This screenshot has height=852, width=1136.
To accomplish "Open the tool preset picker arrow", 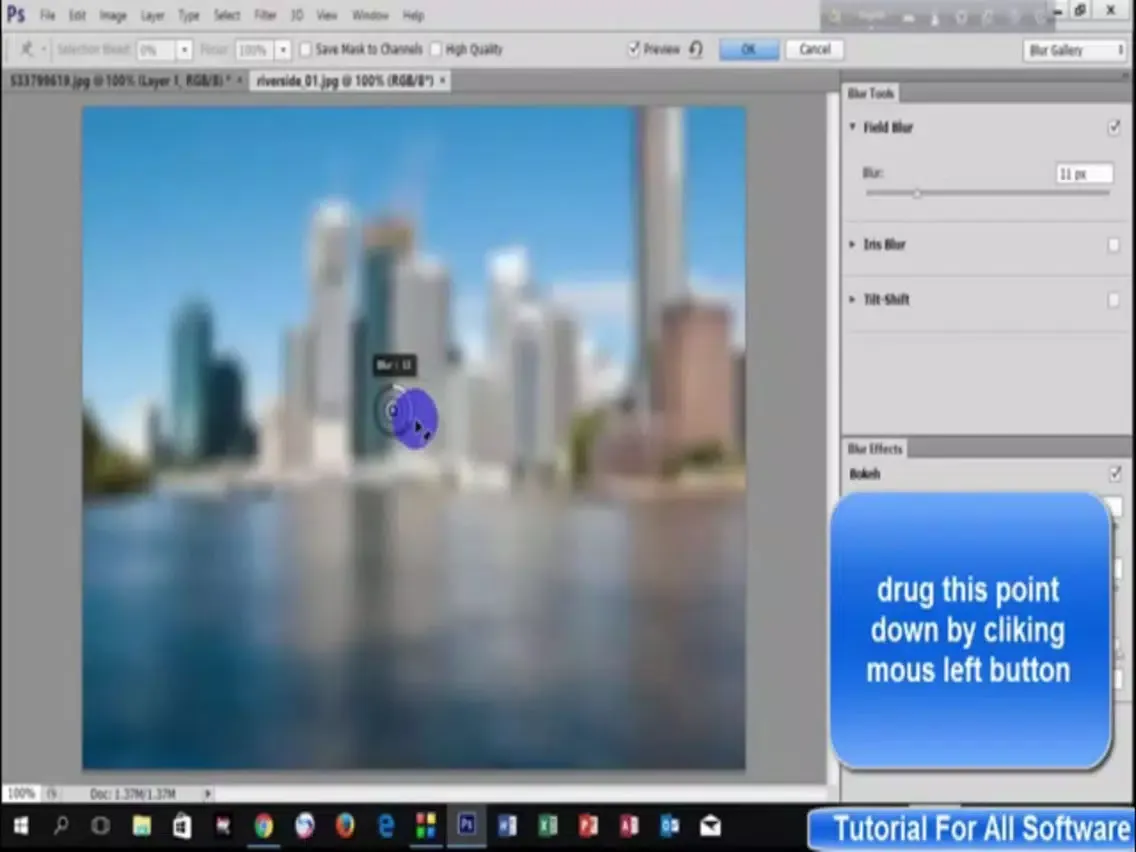I will [x=43, y=49].
